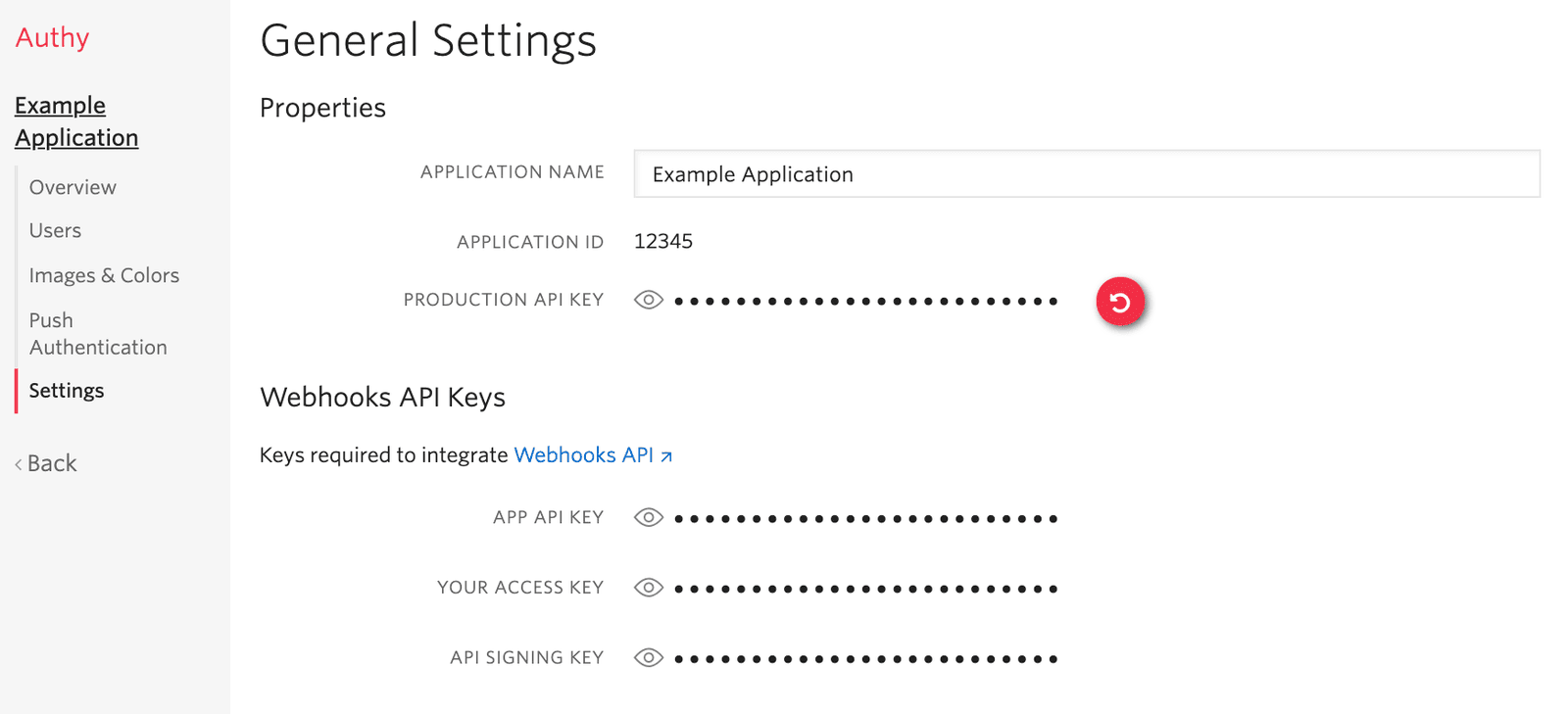Click the Authy logo

pyautogui.click(x=52, y=37)
